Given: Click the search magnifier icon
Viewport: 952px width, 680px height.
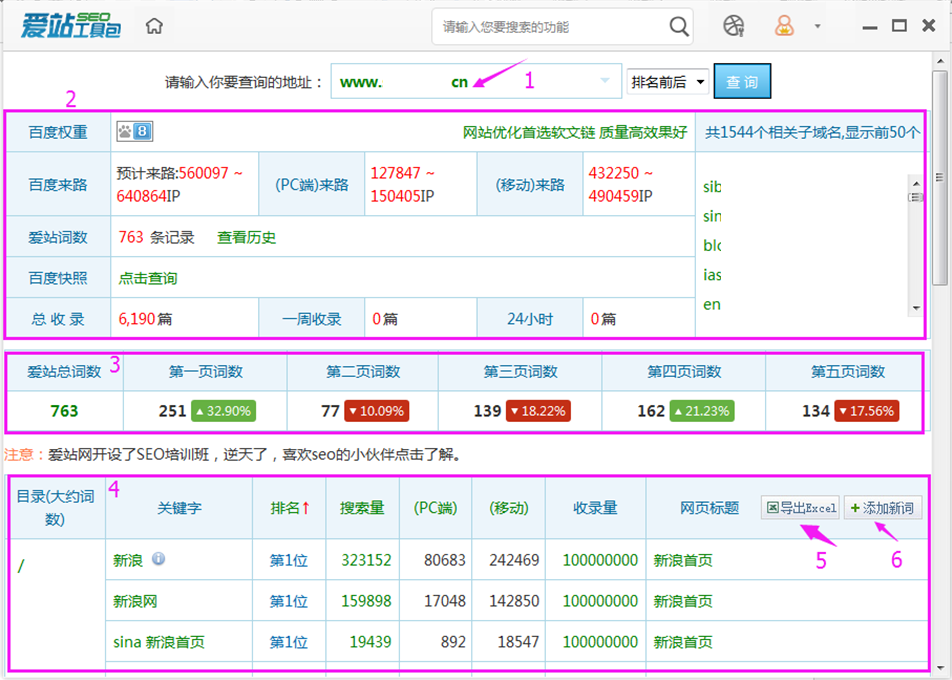Looking at the screenshot, I should 678,27.
